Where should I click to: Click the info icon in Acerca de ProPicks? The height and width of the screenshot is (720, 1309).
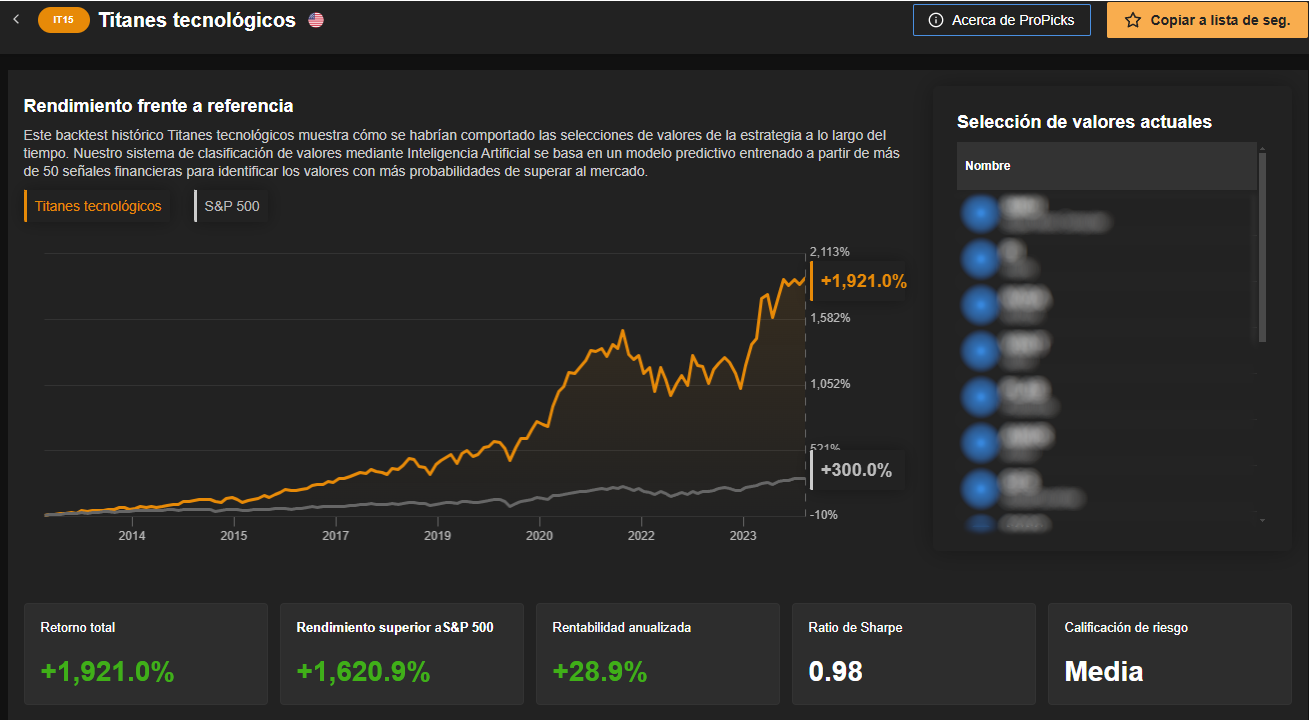pos(936,20)
